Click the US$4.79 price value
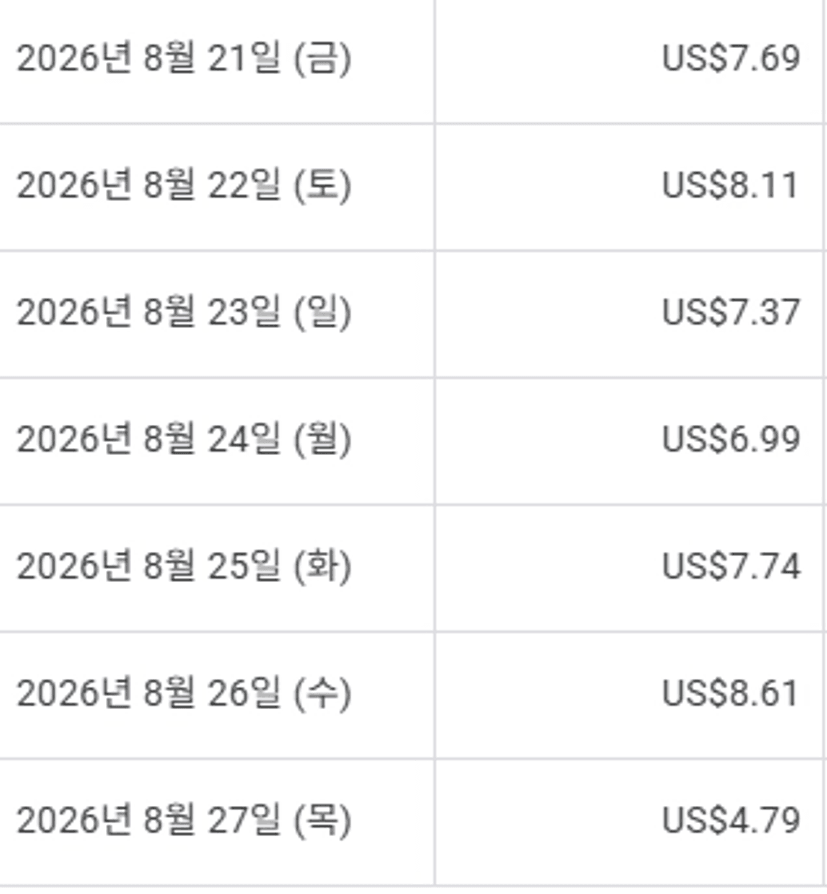This screenshot has height=894, width=827. click(731, 821)
